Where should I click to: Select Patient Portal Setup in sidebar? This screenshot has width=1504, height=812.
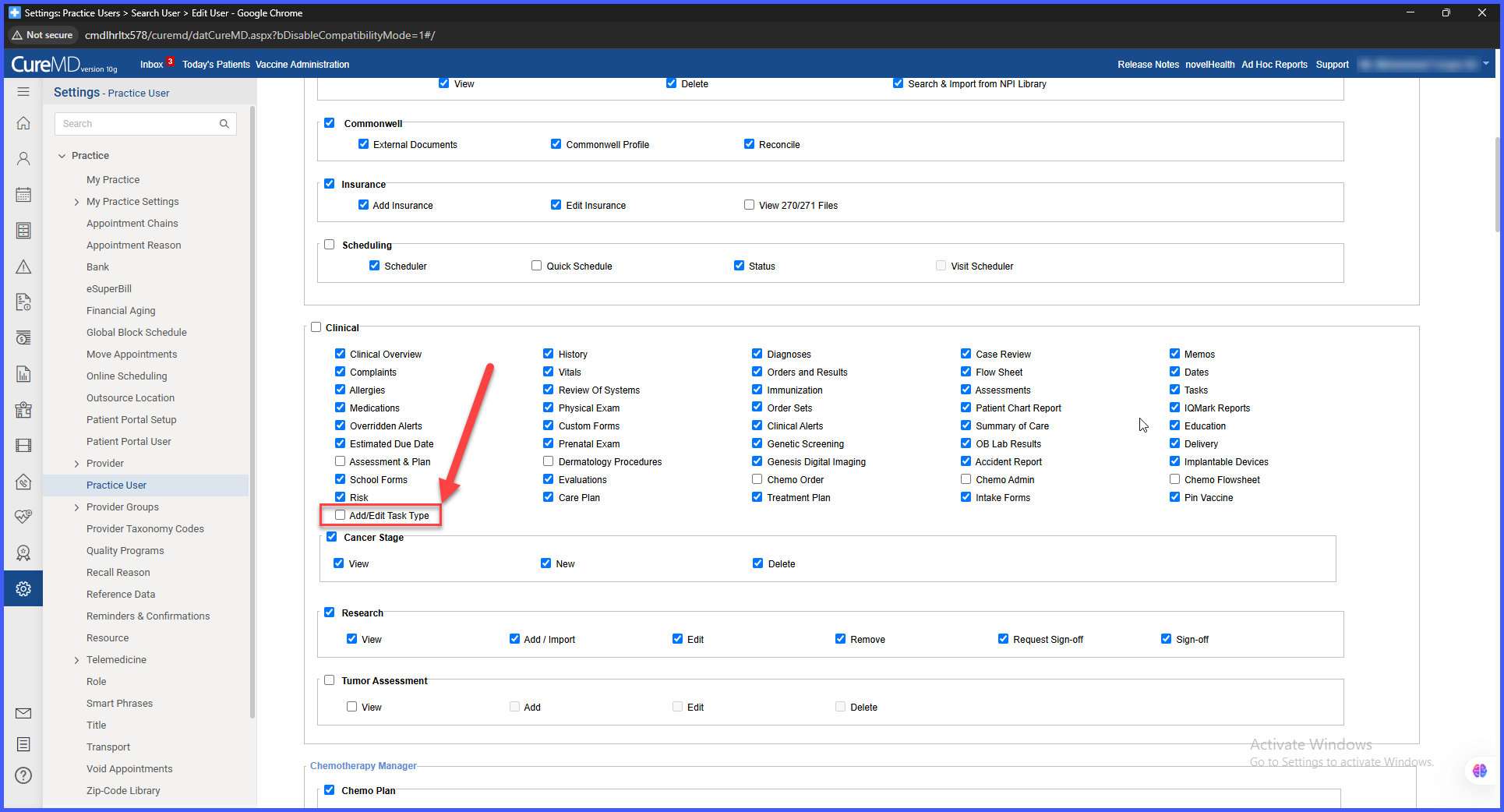132,419
